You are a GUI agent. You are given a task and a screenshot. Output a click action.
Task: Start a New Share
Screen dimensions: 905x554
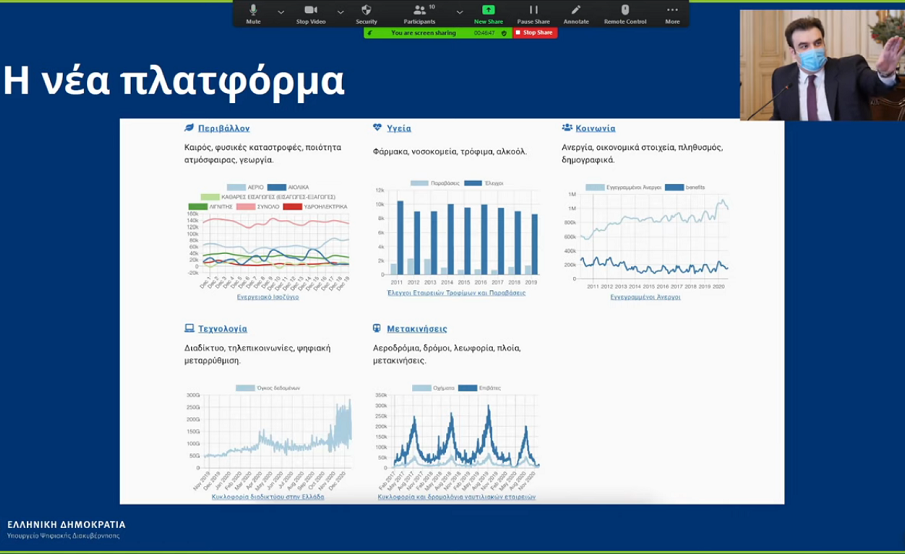(488, 13)
